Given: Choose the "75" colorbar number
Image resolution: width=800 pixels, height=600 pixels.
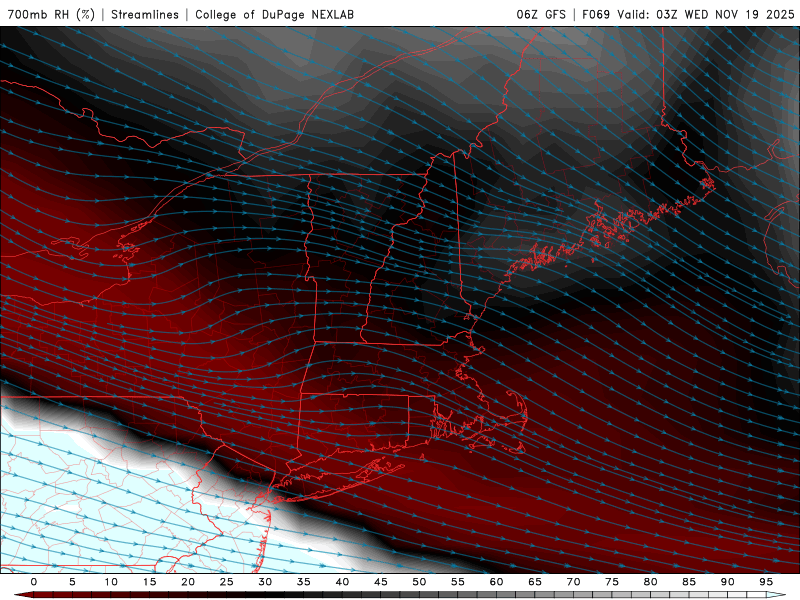Looking at the screenshot, I should pyautogui.click(x=612, y=582).
